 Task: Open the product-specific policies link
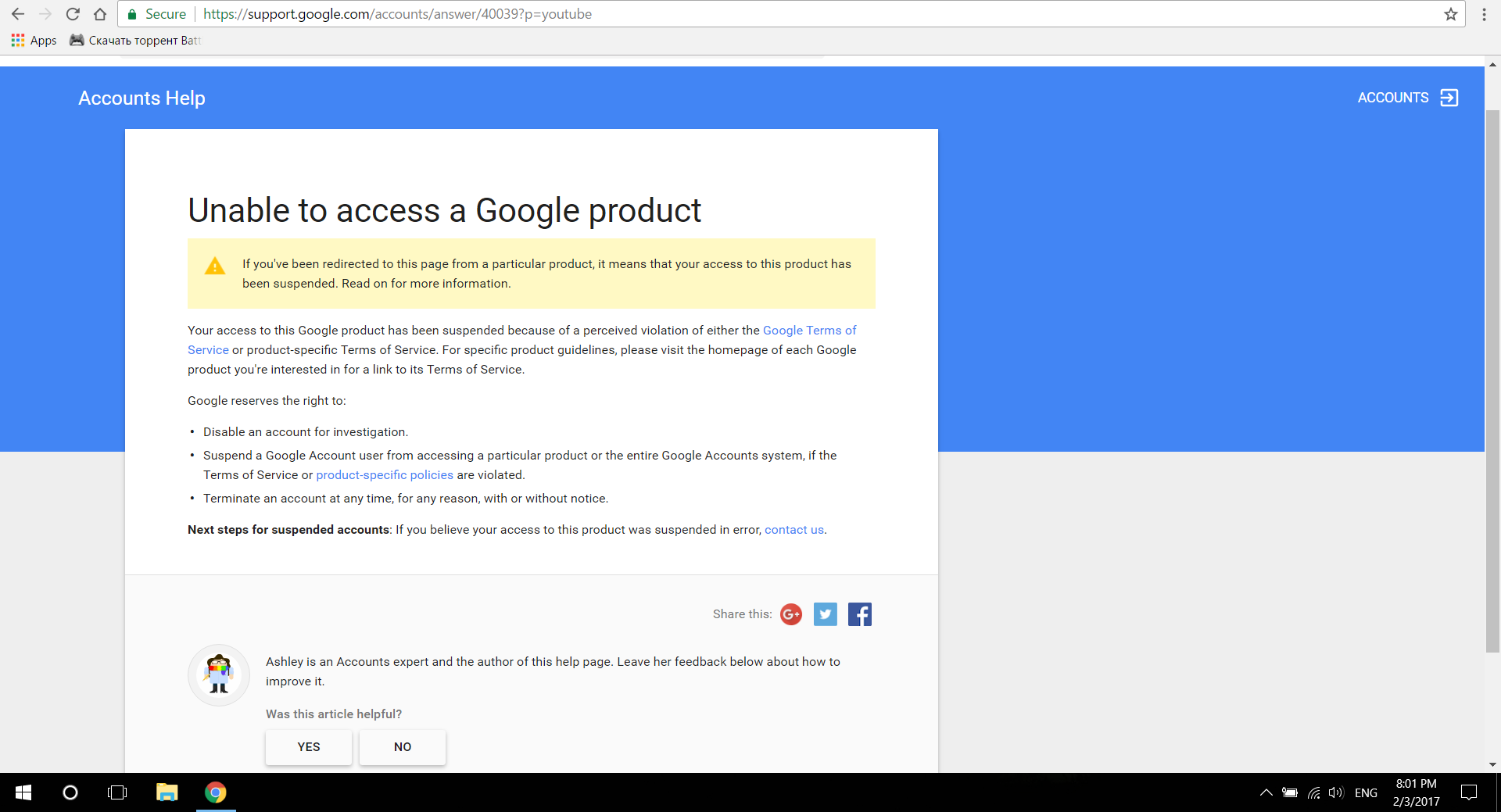(385, 475)
